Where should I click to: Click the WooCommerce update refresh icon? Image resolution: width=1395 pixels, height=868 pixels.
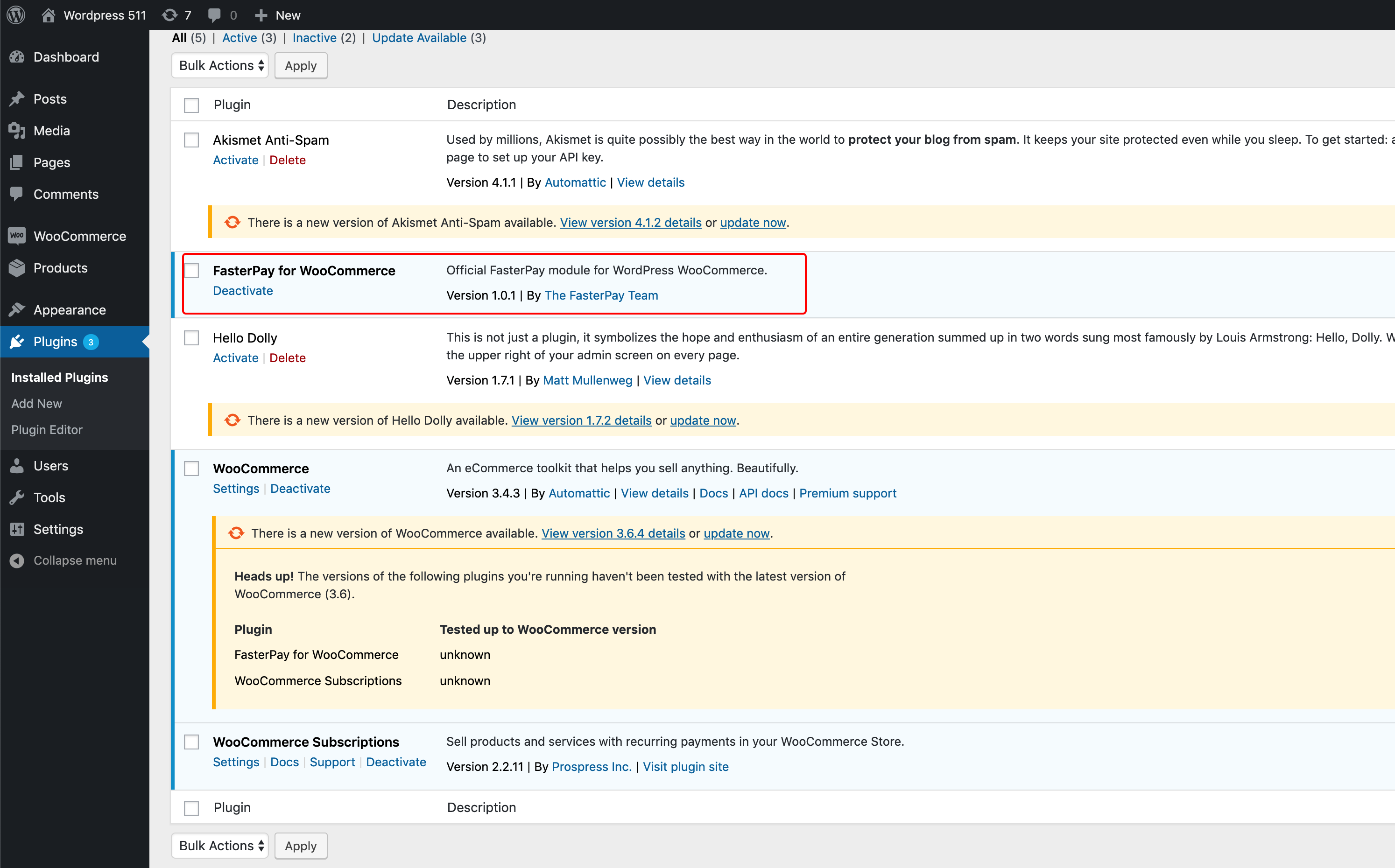pos(236,533)
